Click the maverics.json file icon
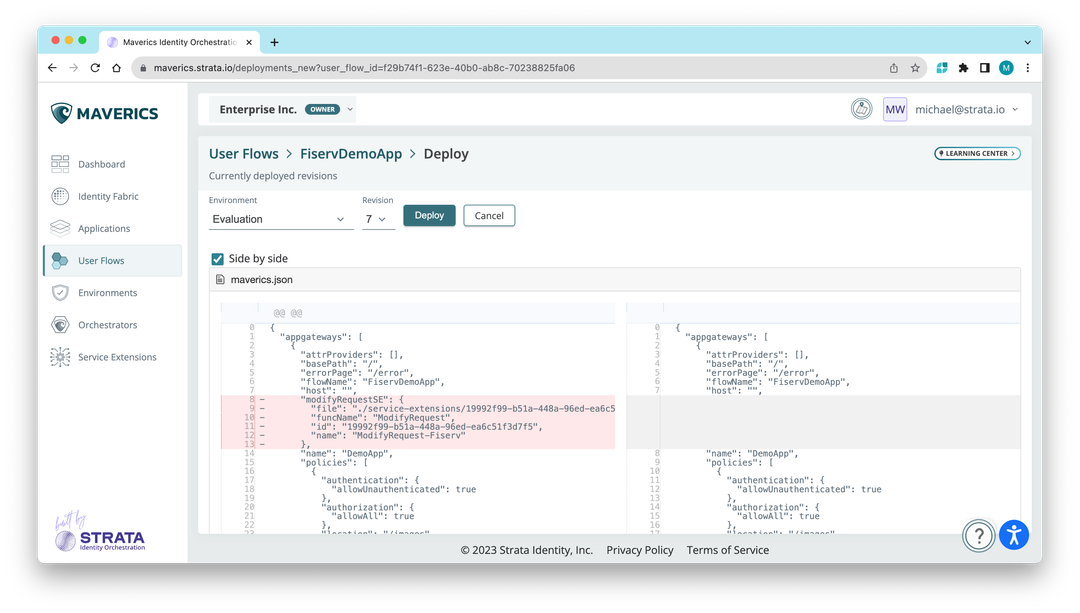This screenshot has height=613, width=1080. [x=220, y=280]
